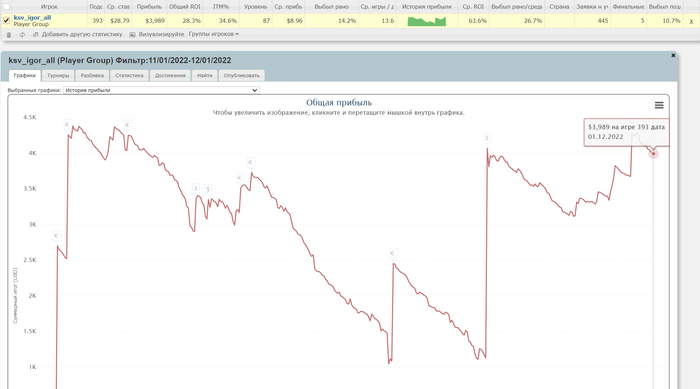Sort by the 'Финальные' column header
This screenshot has height=389, width=700.
(x=628, y=7)
